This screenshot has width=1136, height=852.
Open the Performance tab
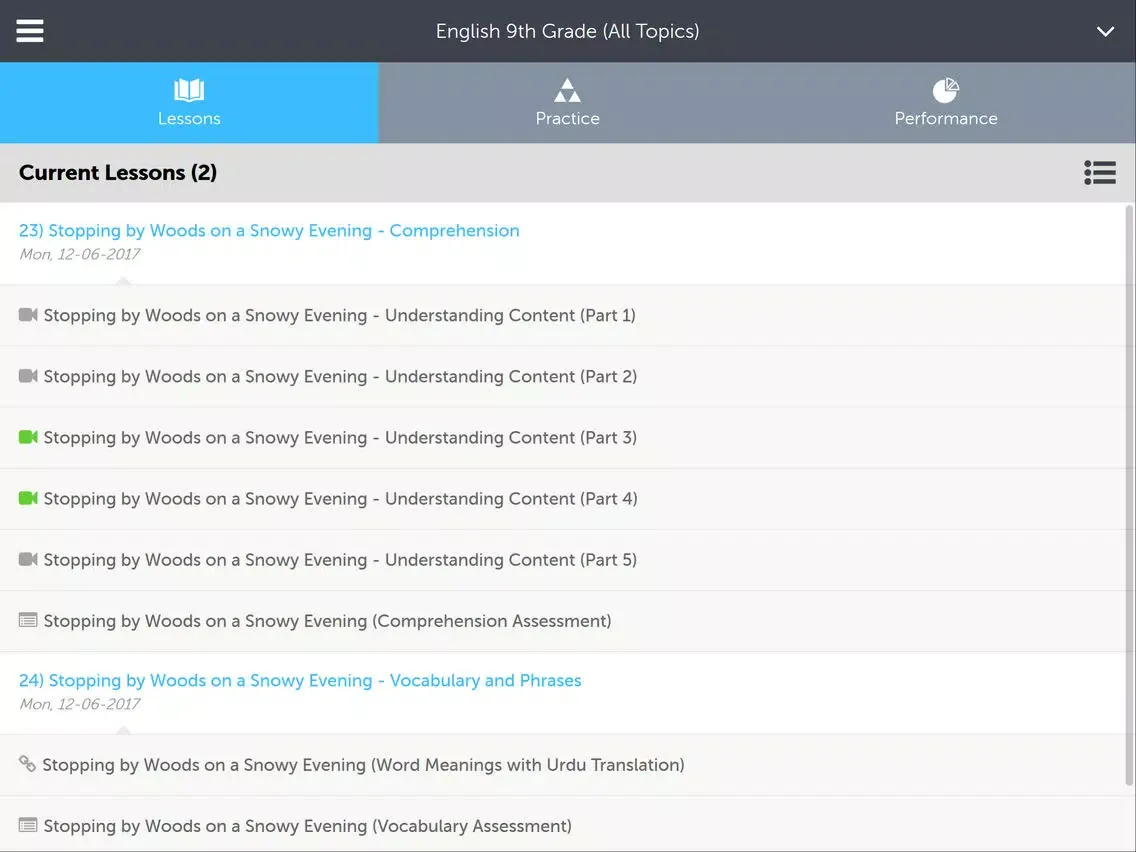click(945, 103)
